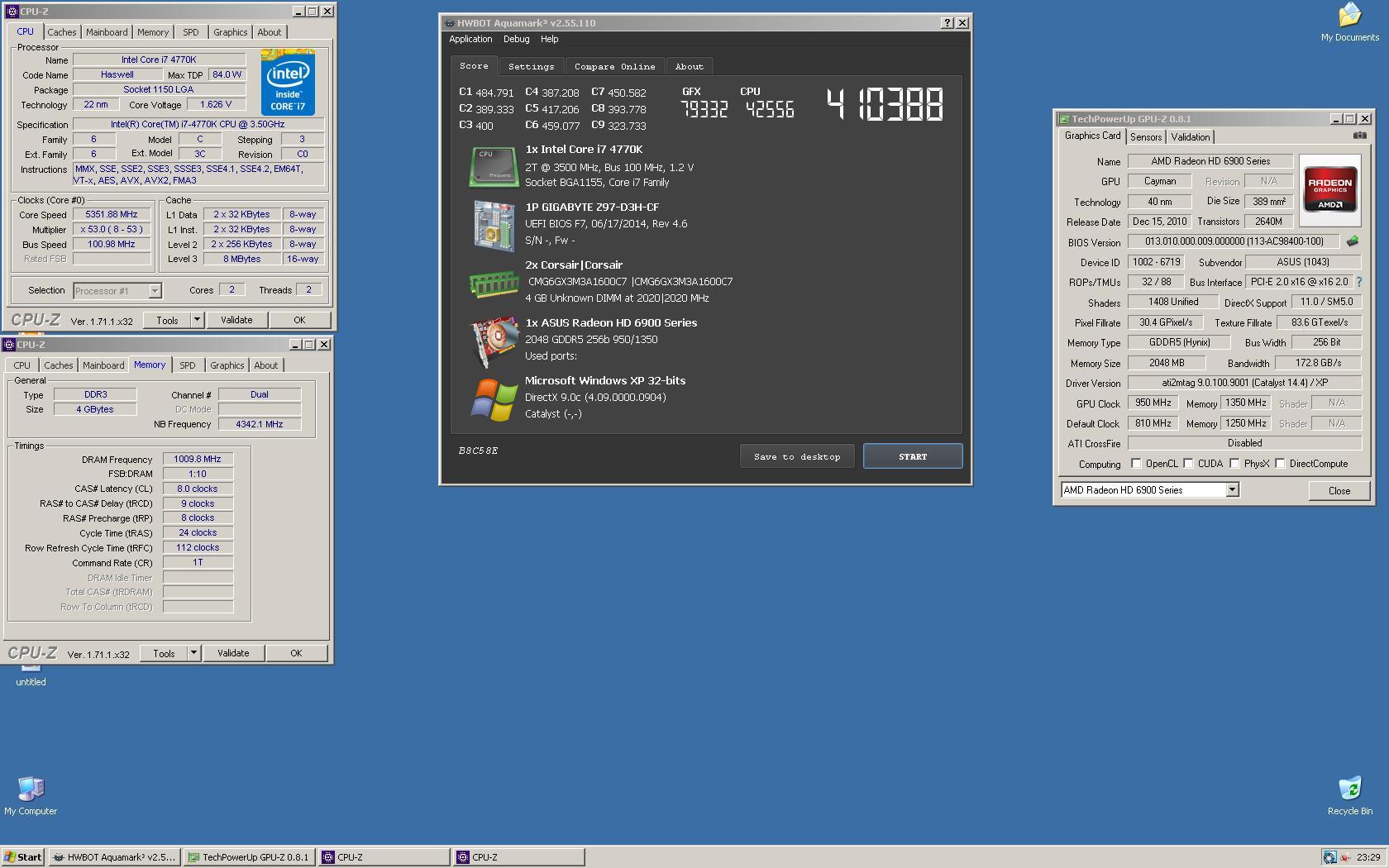Click the Bus Interface question mark icon

coord(1358,282)
